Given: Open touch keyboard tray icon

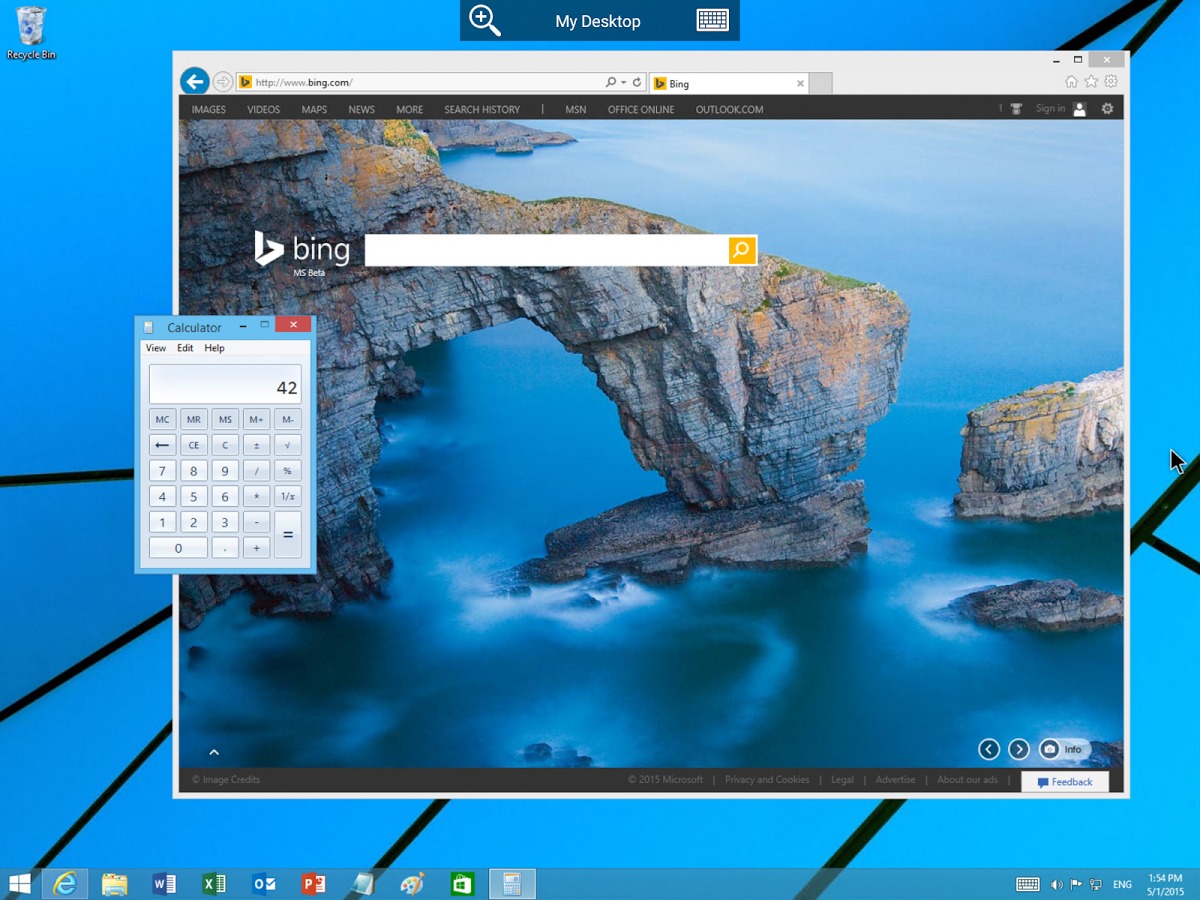Looking at the screenshot, I should [1028, 884].
